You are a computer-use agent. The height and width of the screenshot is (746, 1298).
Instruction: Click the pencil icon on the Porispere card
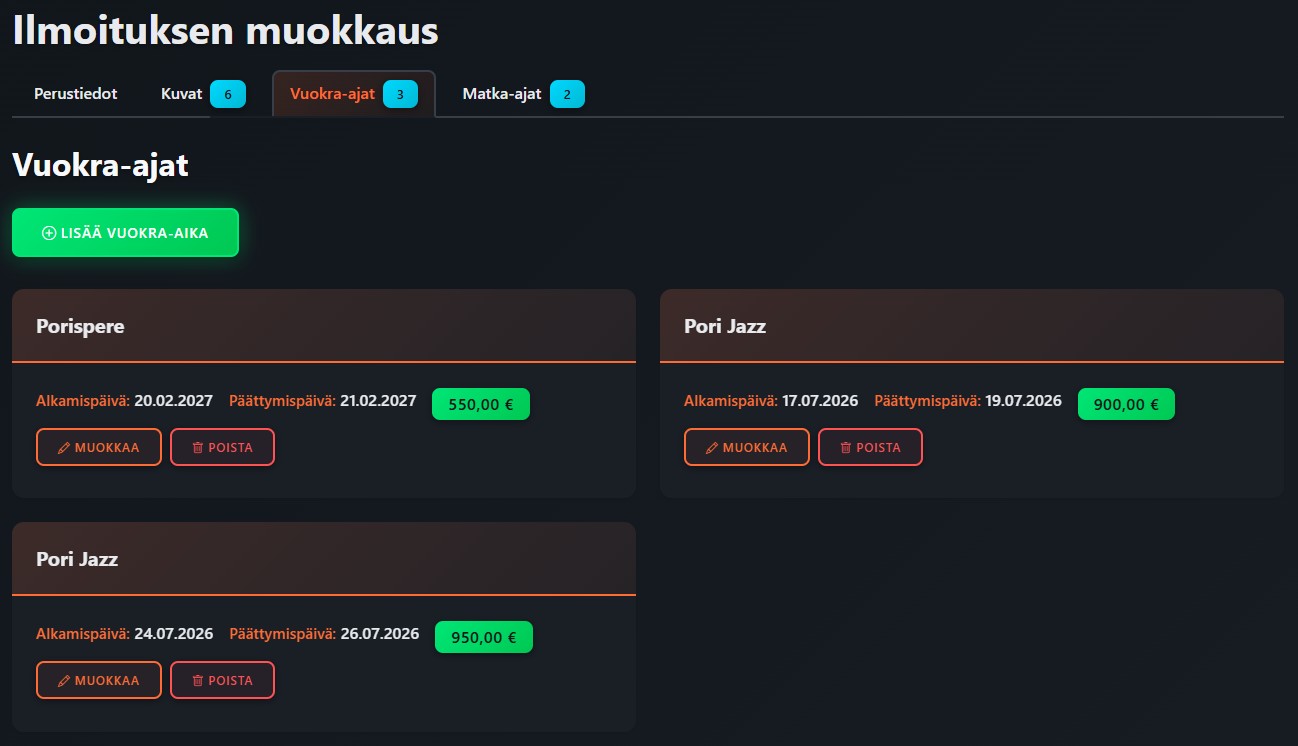point(64,448)
